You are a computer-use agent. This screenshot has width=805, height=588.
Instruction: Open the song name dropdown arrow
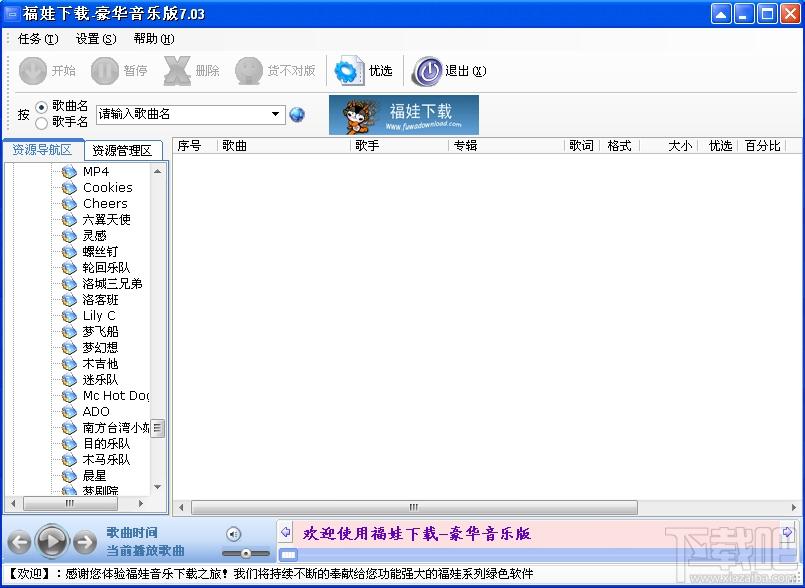(276, 114)
